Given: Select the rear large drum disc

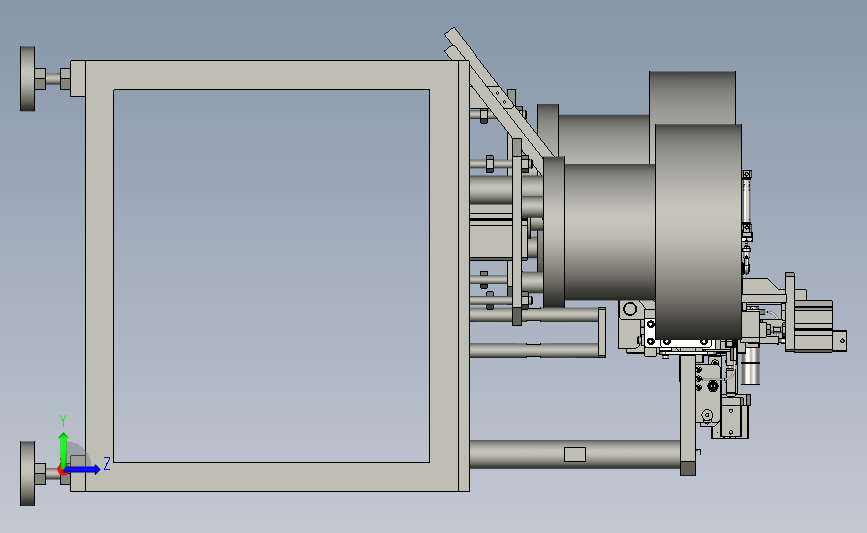Looking at the screenshot, I should [692, 97].
